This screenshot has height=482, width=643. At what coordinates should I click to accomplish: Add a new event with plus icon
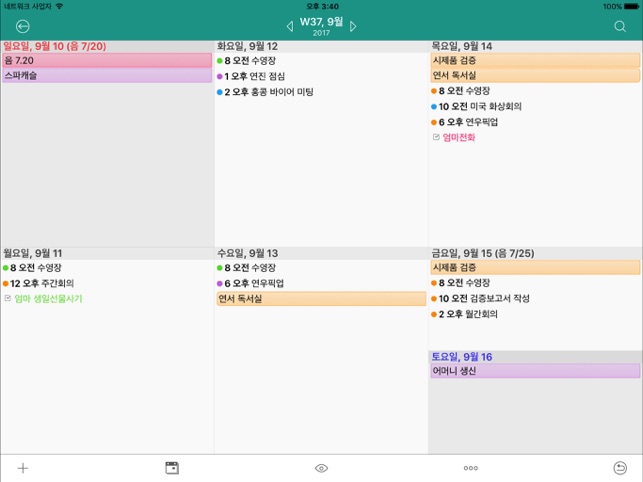pyautogui.click(x=23, y=468)
